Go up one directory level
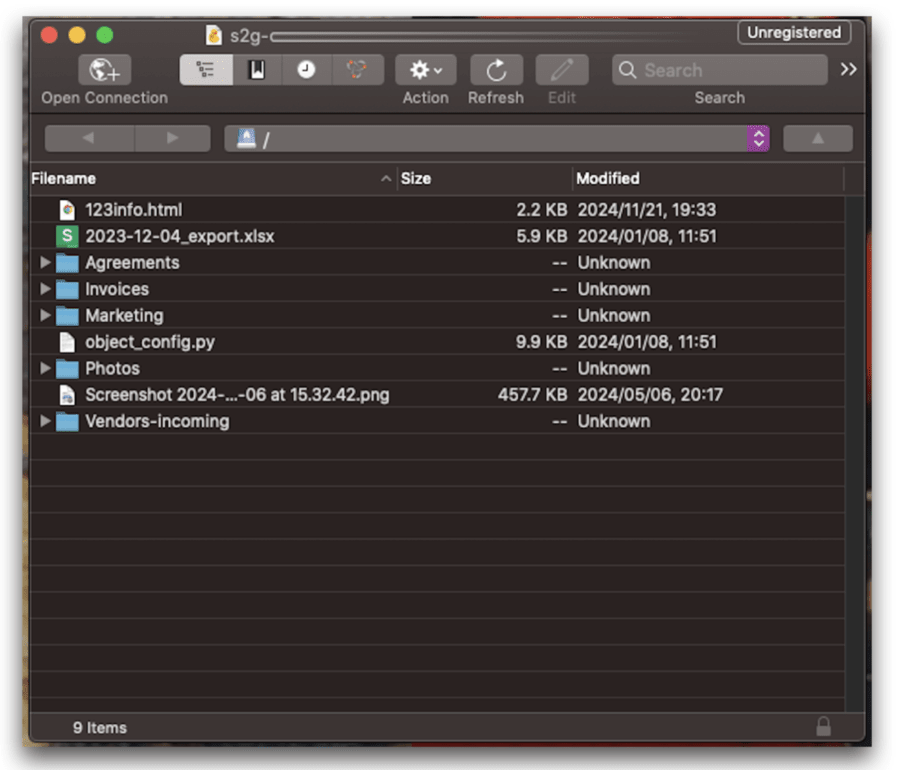Screen dimensions: 900x770 point(819,138)
